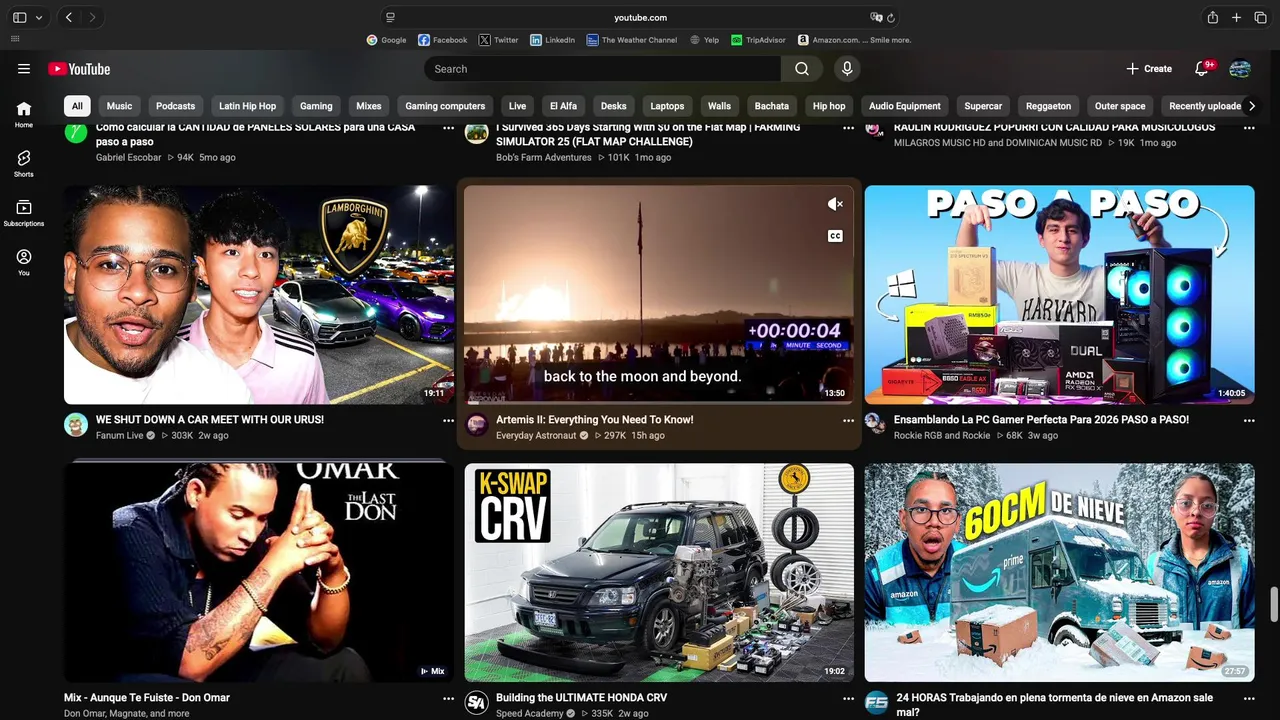
Task: Click the page's vertical scrollbar thumb
Action: click(1274, 604)
